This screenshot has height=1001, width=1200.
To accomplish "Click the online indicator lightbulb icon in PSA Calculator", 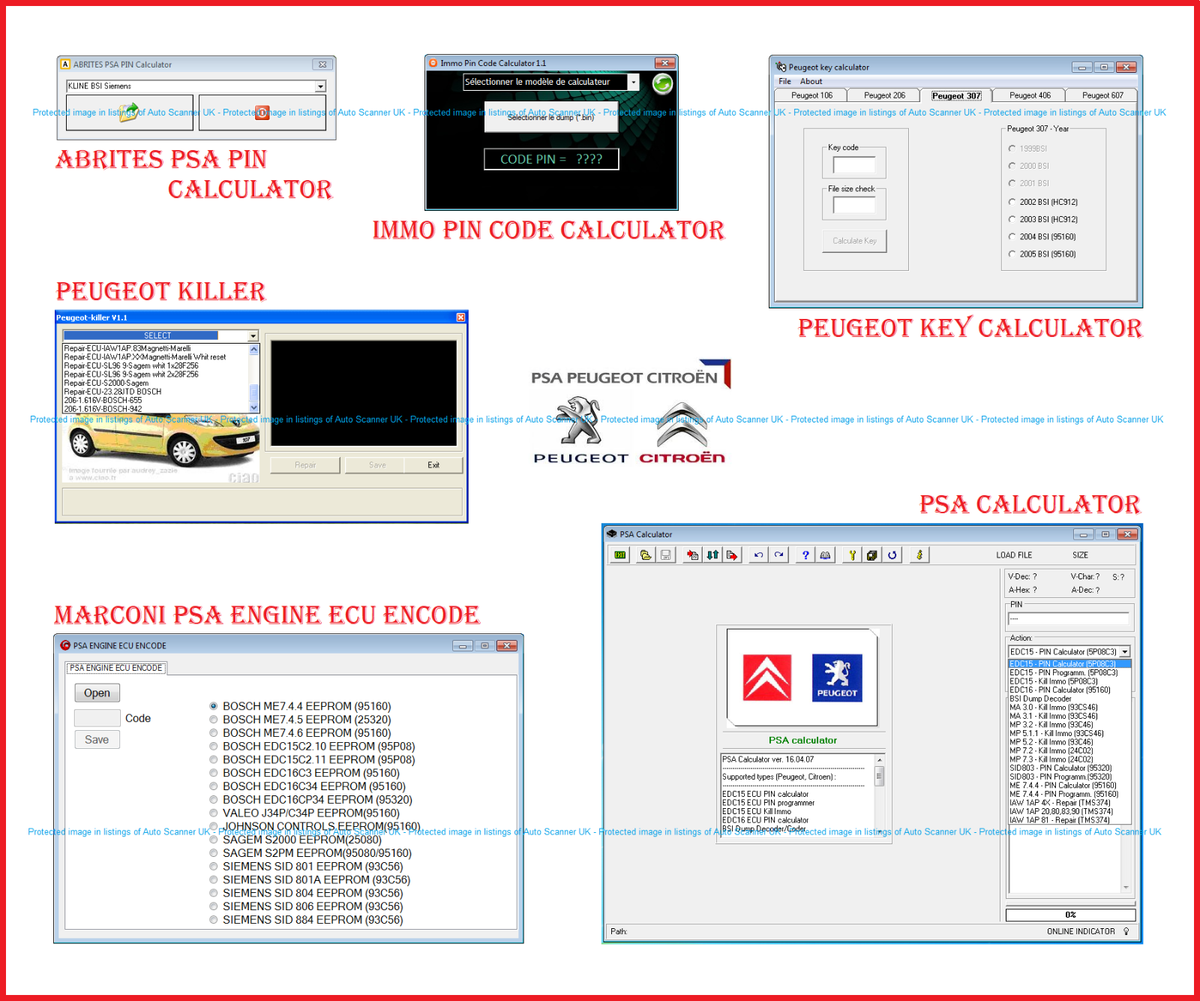I will click(x=1126, y=931).
